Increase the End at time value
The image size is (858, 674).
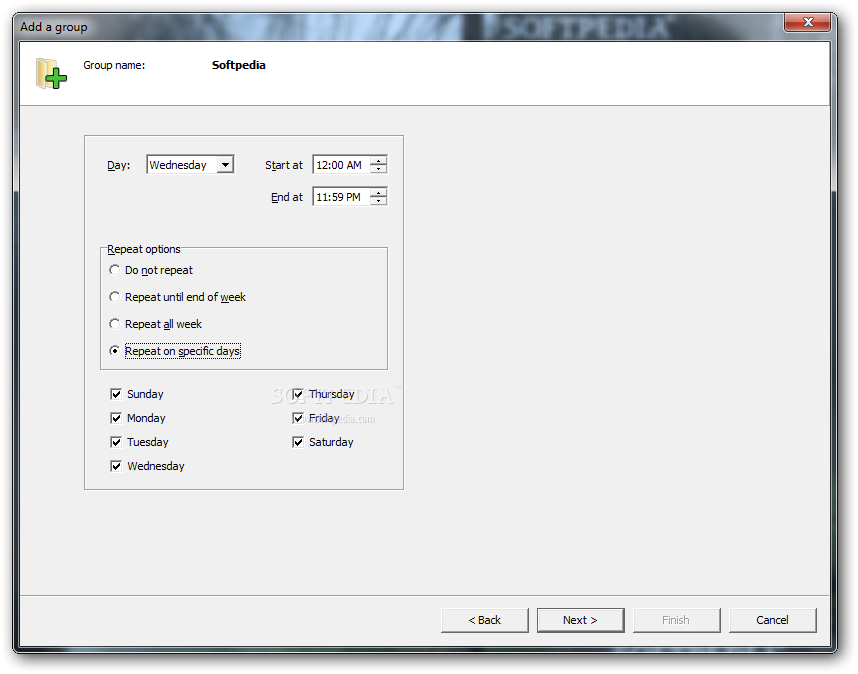point(378,192)
